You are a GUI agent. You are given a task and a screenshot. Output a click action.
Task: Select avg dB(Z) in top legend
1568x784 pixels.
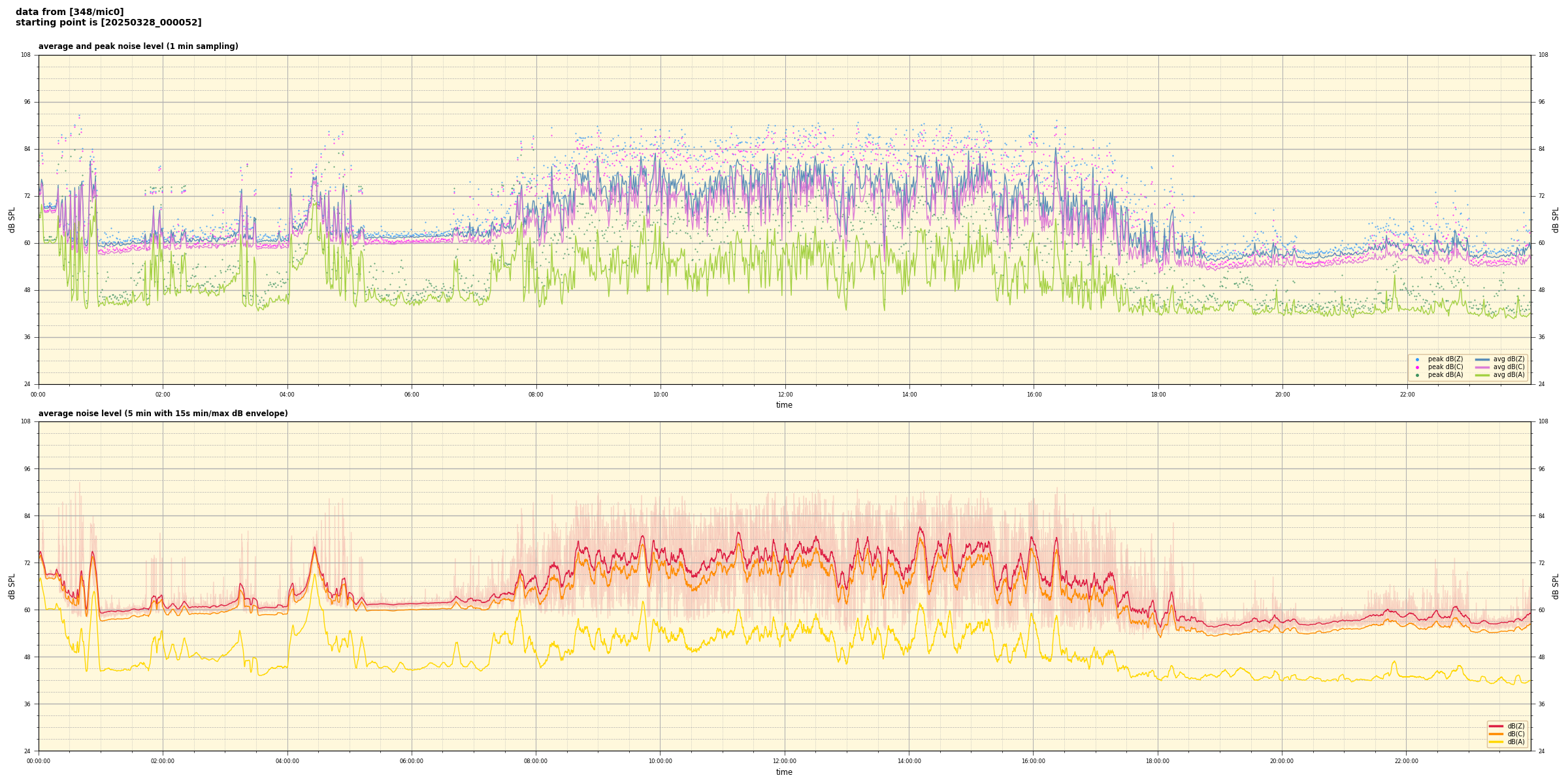[x=1508, y=359]
